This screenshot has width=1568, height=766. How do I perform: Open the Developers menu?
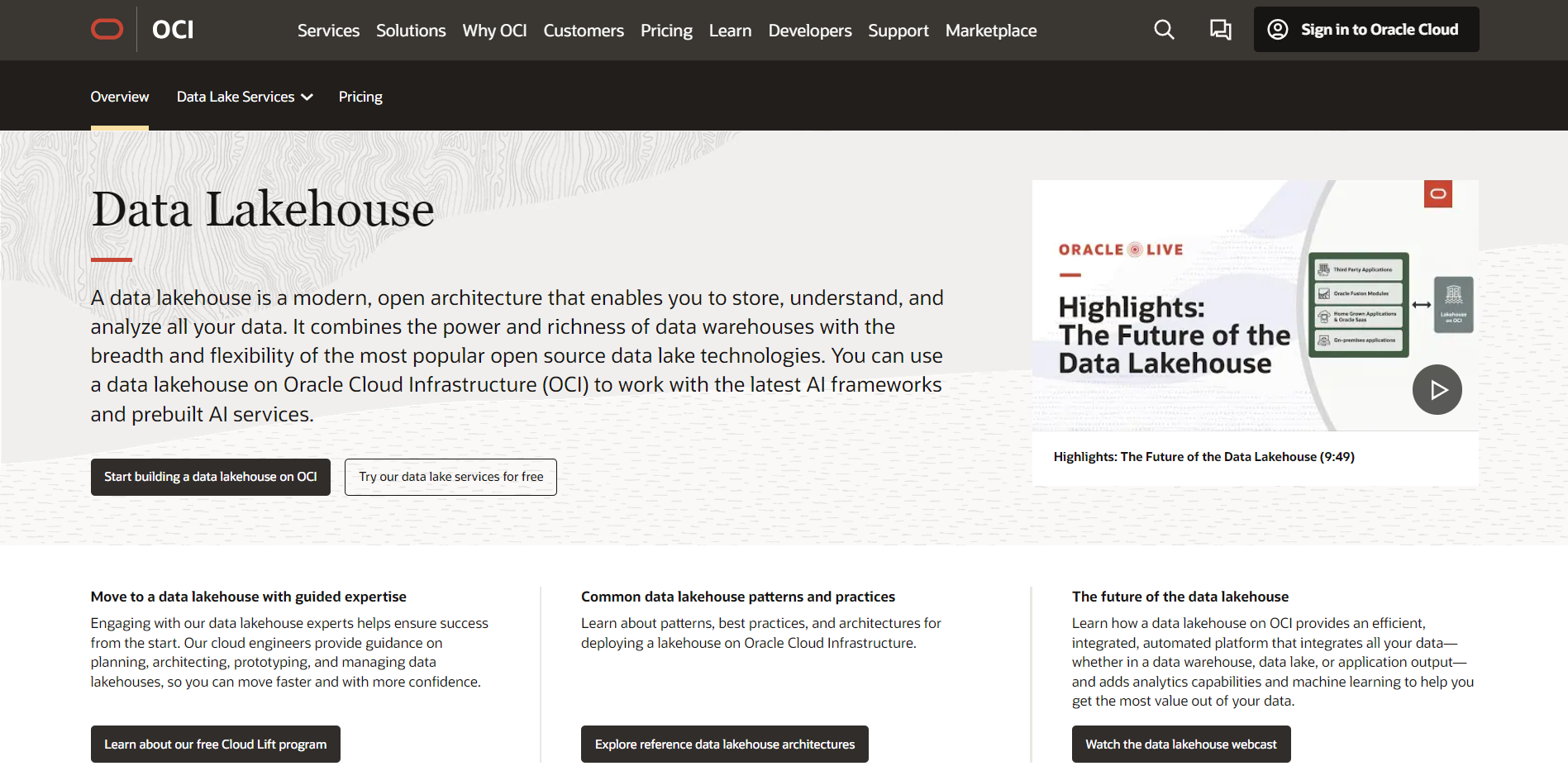(x=810, y=31)
